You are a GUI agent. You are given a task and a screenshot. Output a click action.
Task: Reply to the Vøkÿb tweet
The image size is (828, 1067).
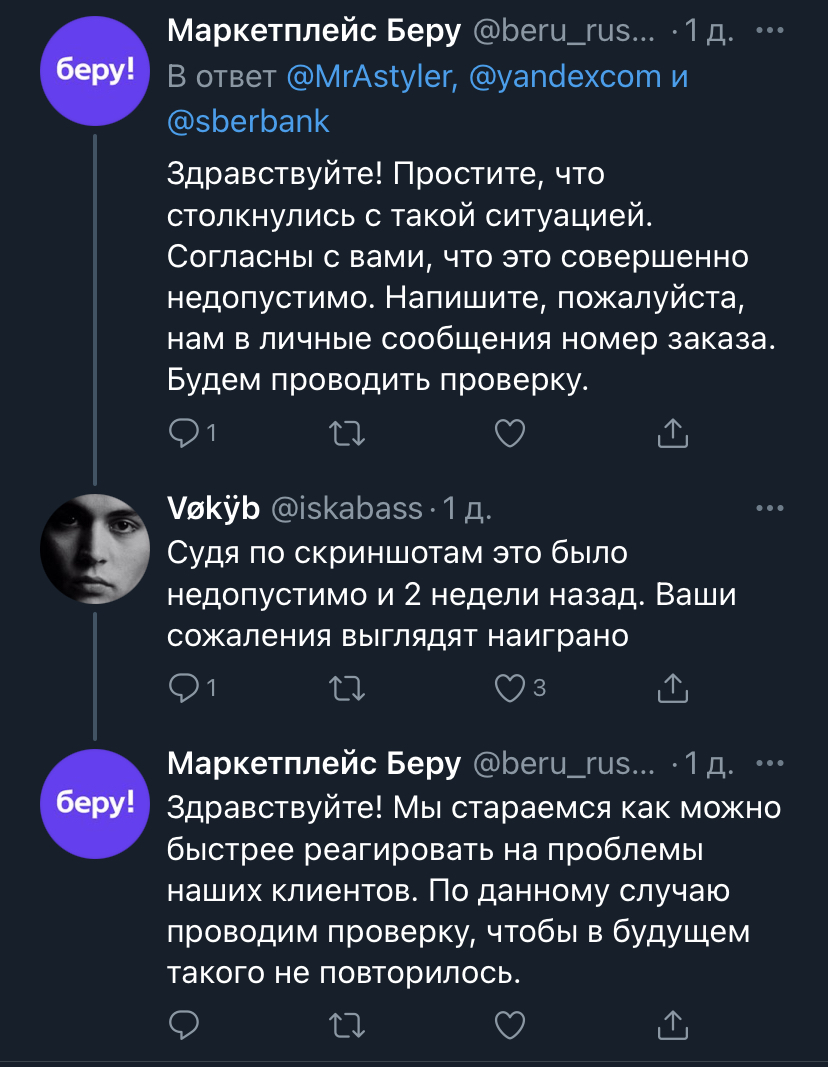tap(185, 687)
